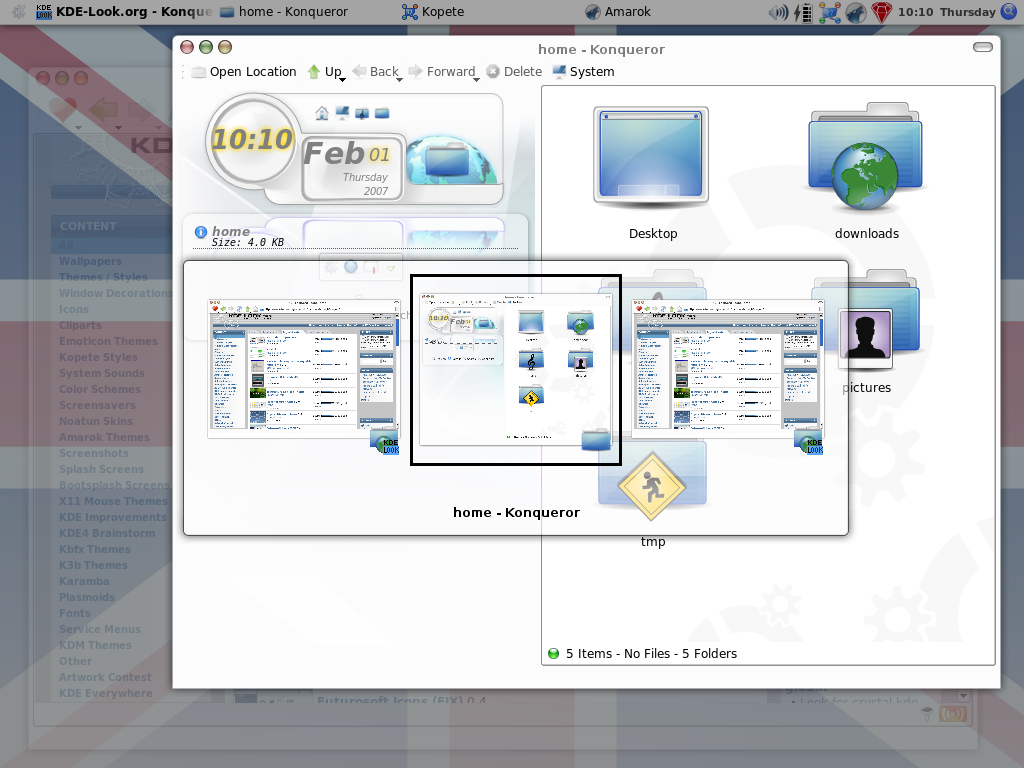The height and width of the screenshot is (768, 1024).
Task: Click the red ruby gem tray icon
Action: [882, 12]
